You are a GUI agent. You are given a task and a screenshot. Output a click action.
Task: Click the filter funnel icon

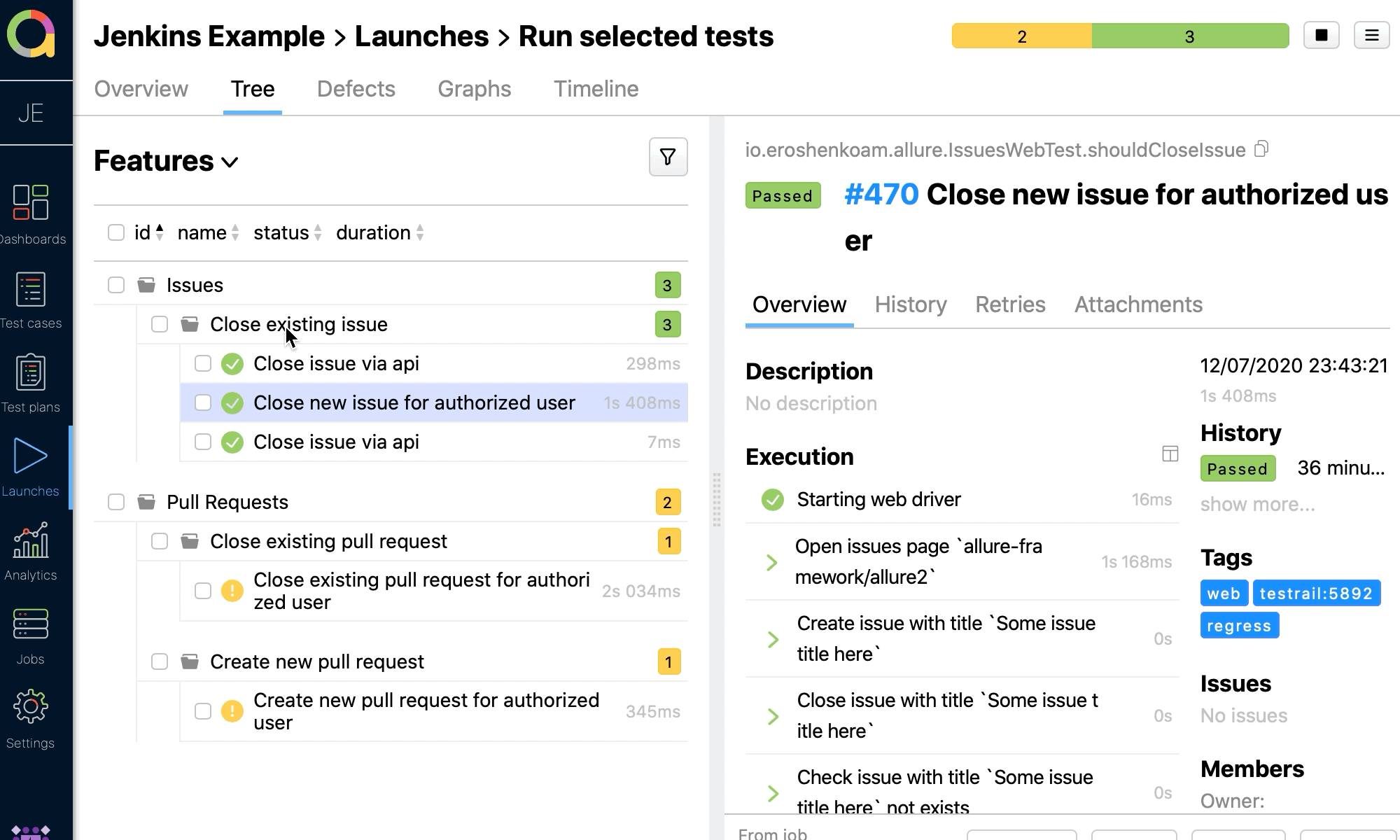coord(668,157)
